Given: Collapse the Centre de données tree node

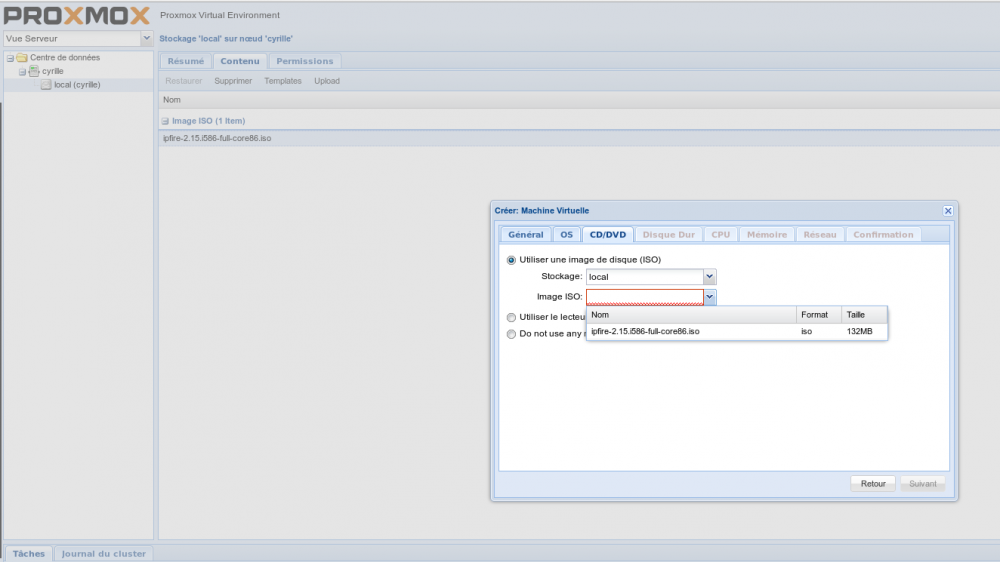Looking at the screenshot, I should 9,58.
